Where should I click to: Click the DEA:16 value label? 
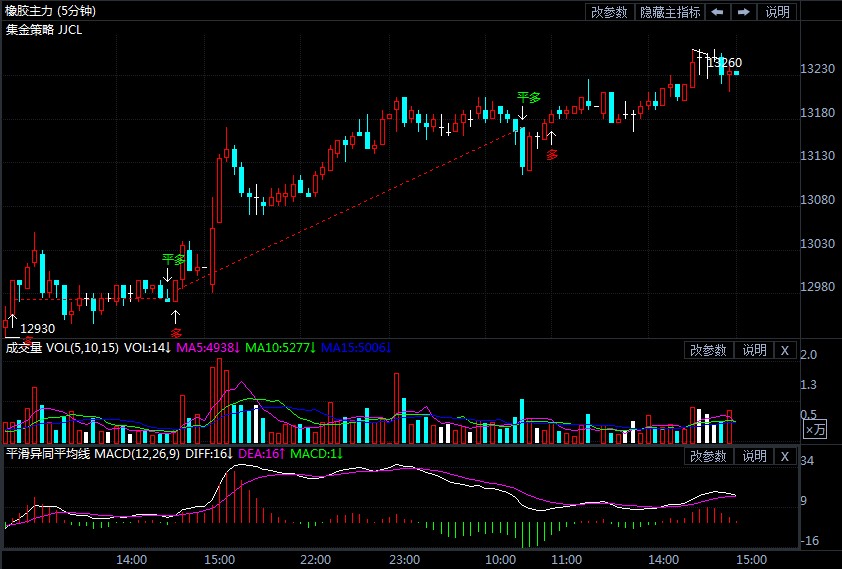point(261,454)
